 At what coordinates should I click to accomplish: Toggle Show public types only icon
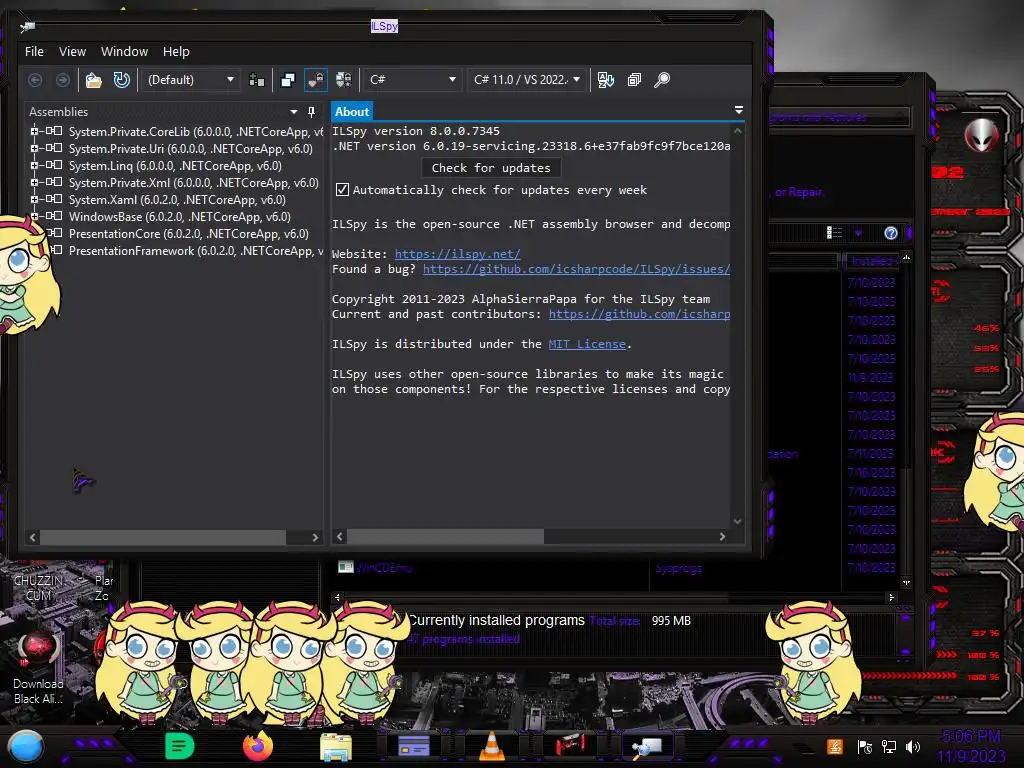pos(287,80)
